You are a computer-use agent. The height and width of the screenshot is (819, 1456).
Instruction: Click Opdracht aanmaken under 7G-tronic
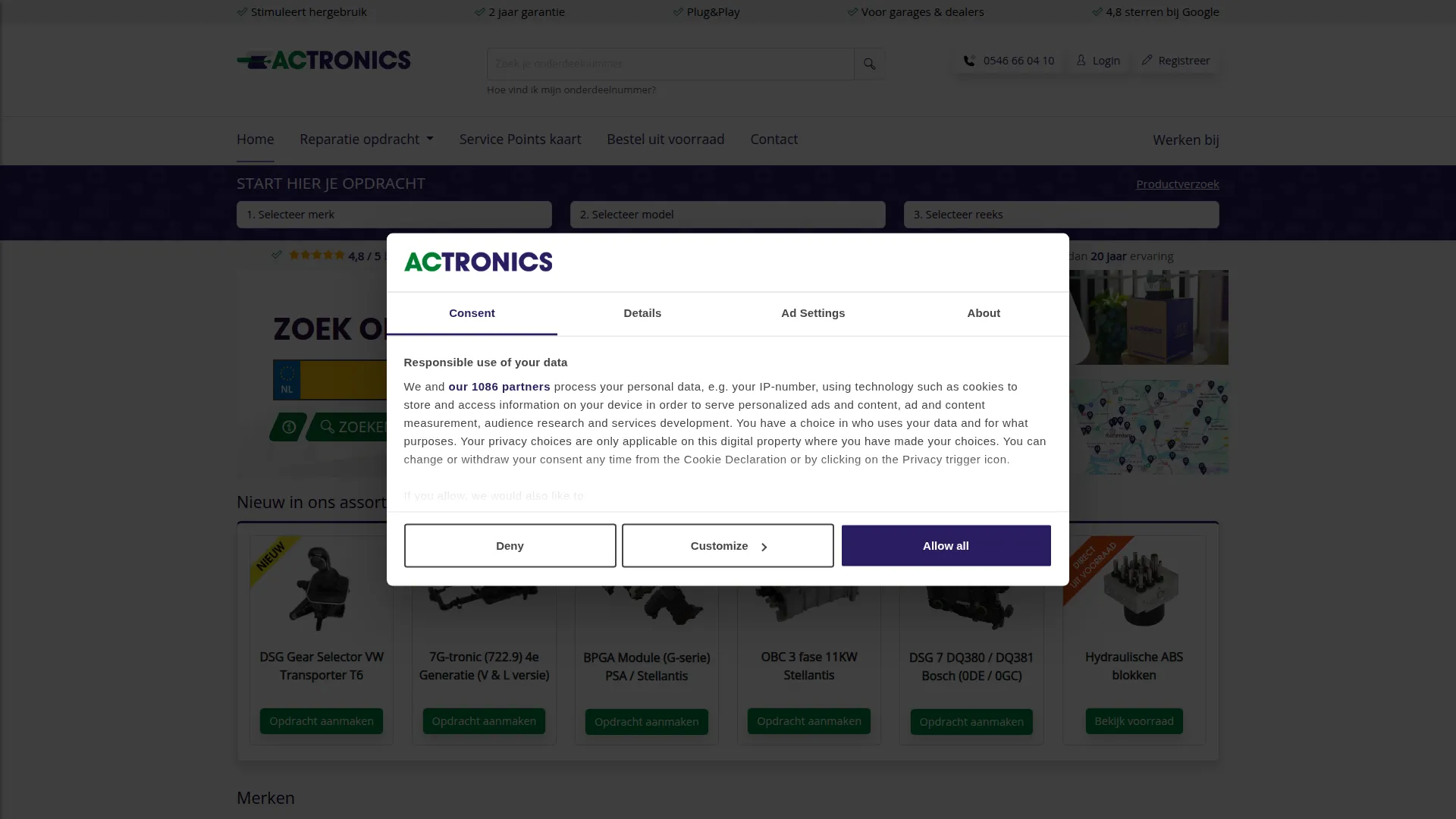coord(484,721)
